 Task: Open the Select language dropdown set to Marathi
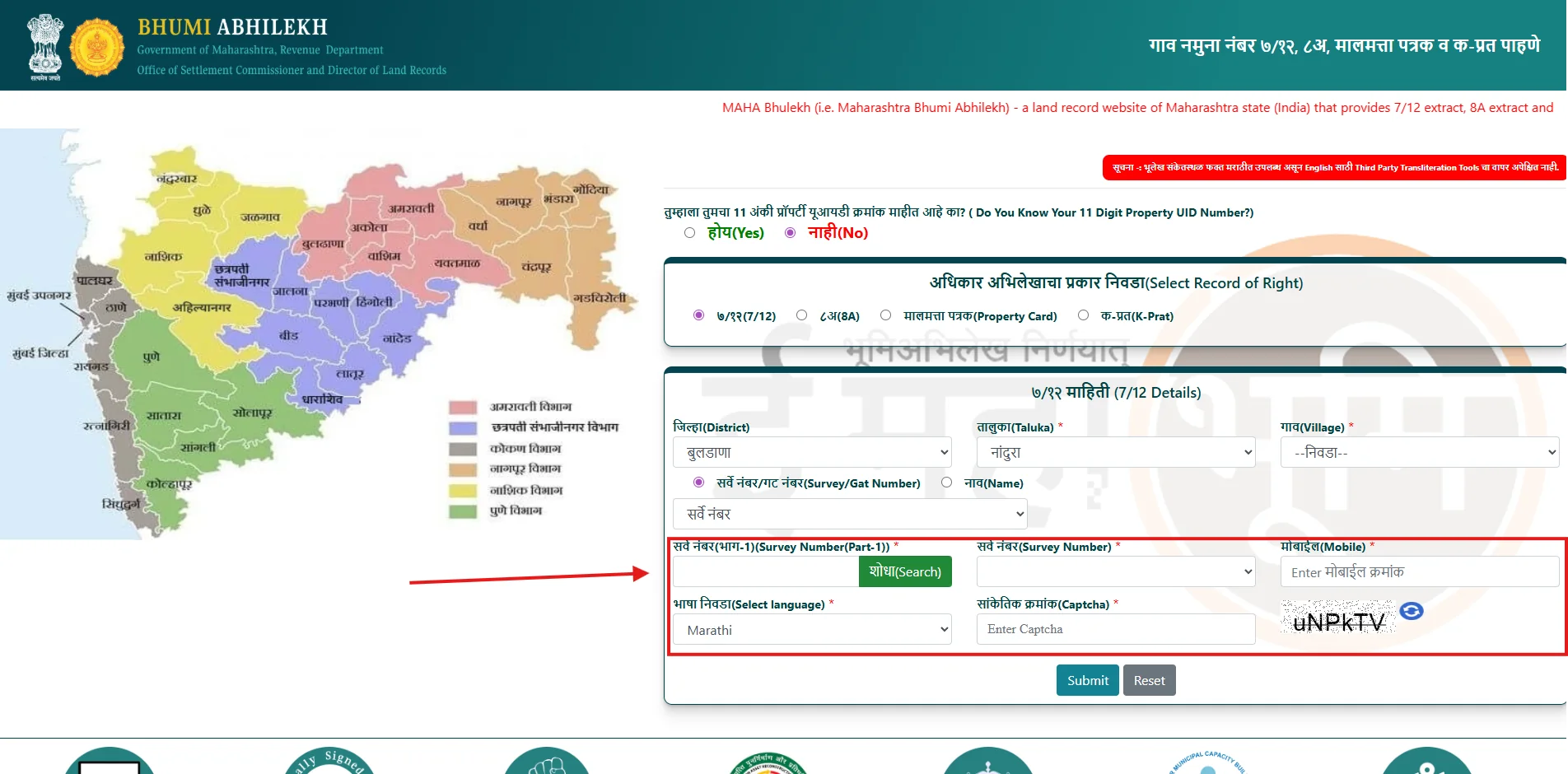(x=811, y=629)
